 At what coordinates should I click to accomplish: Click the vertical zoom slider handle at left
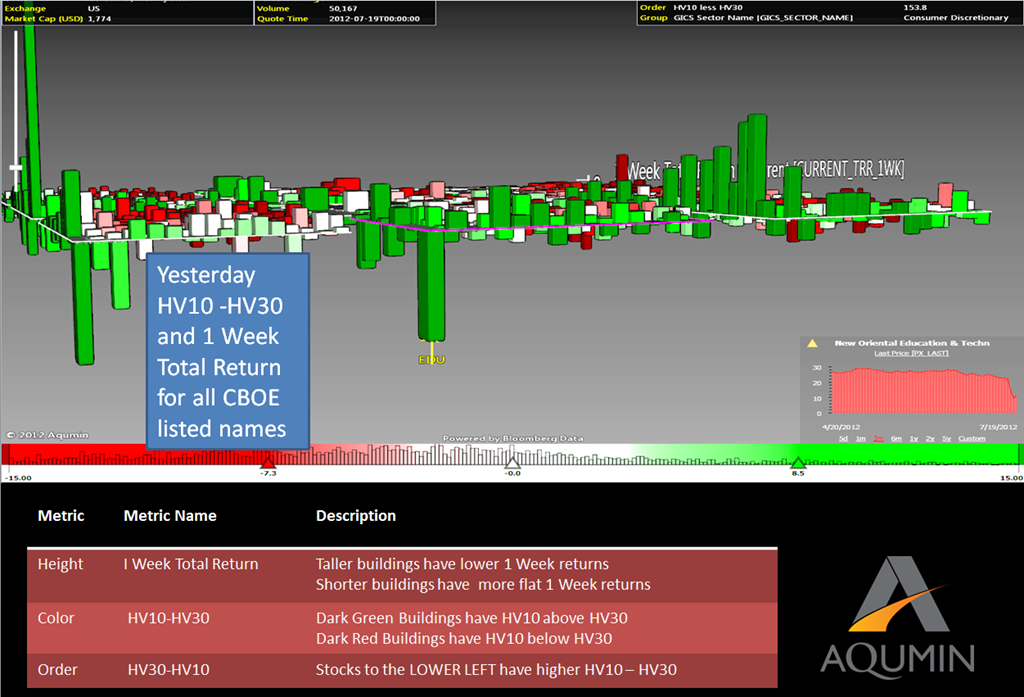click(16, 169)
